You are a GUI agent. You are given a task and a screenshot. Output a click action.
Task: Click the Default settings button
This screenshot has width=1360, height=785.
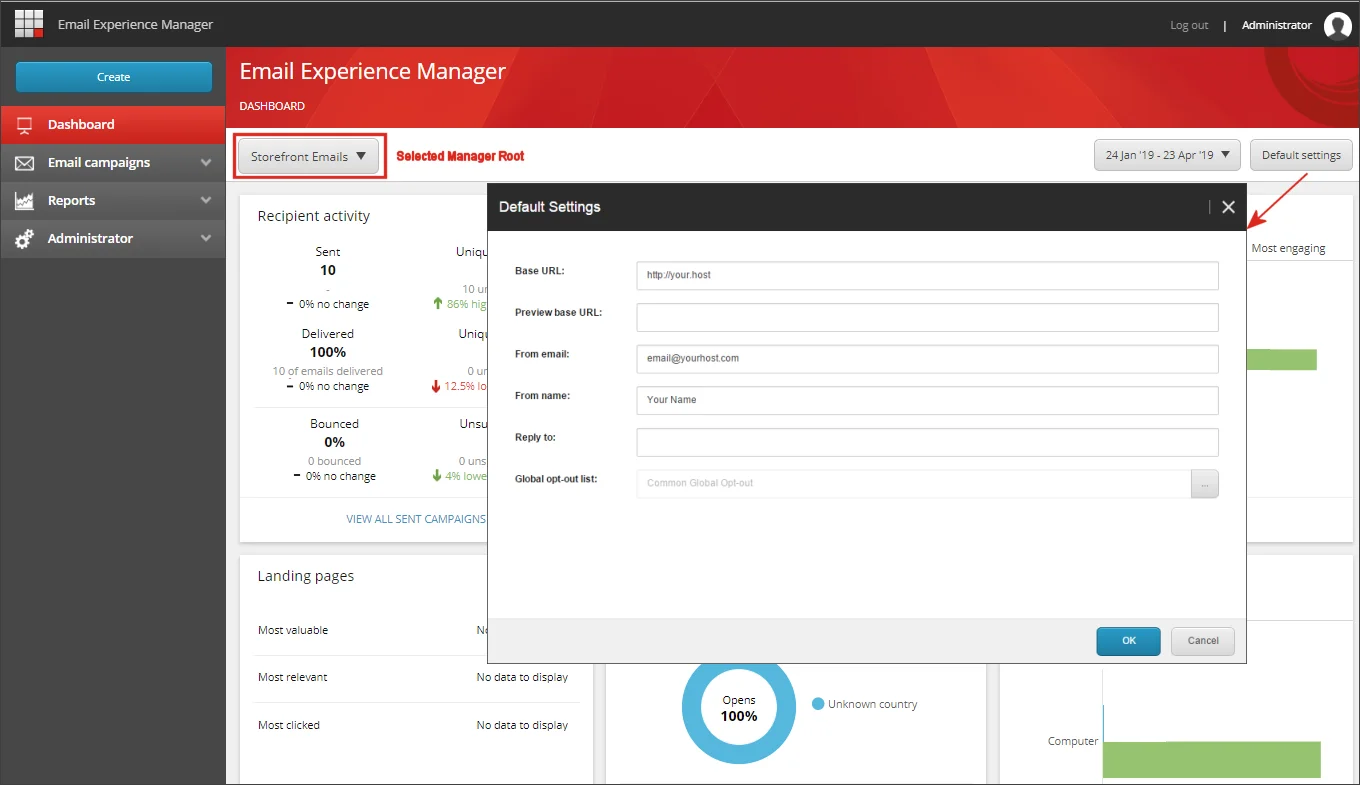point(1301,155)
